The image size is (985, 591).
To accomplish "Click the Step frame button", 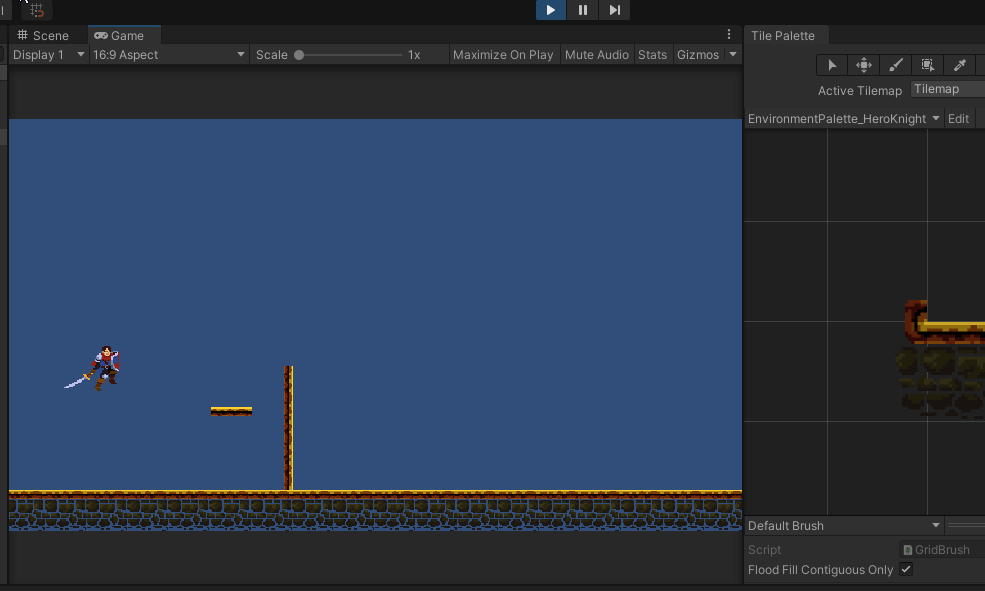I will coord(615,10).
